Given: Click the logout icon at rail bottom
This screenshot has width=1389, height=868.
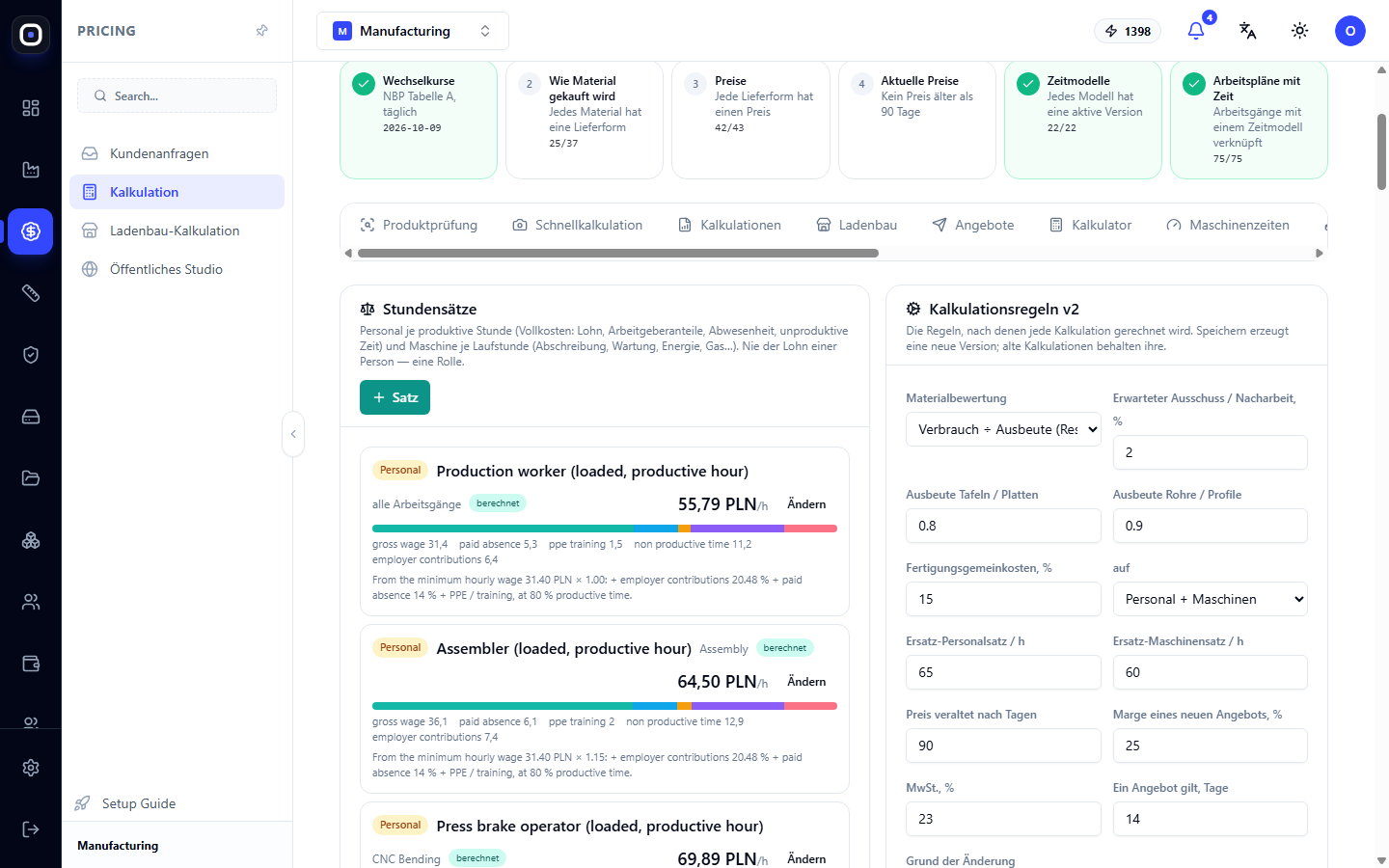Looking at the screenshot, I should tap(31, 829).
